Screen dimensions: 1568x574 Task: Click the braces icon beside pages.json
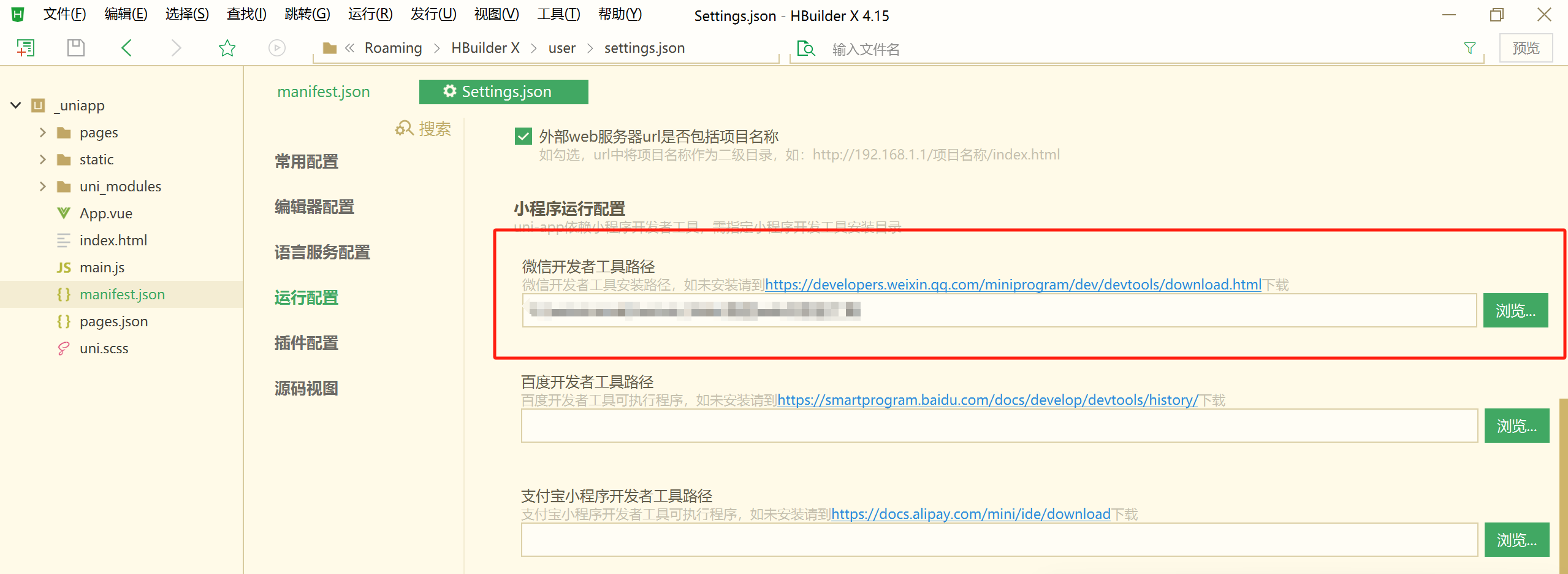coord(63,321)
